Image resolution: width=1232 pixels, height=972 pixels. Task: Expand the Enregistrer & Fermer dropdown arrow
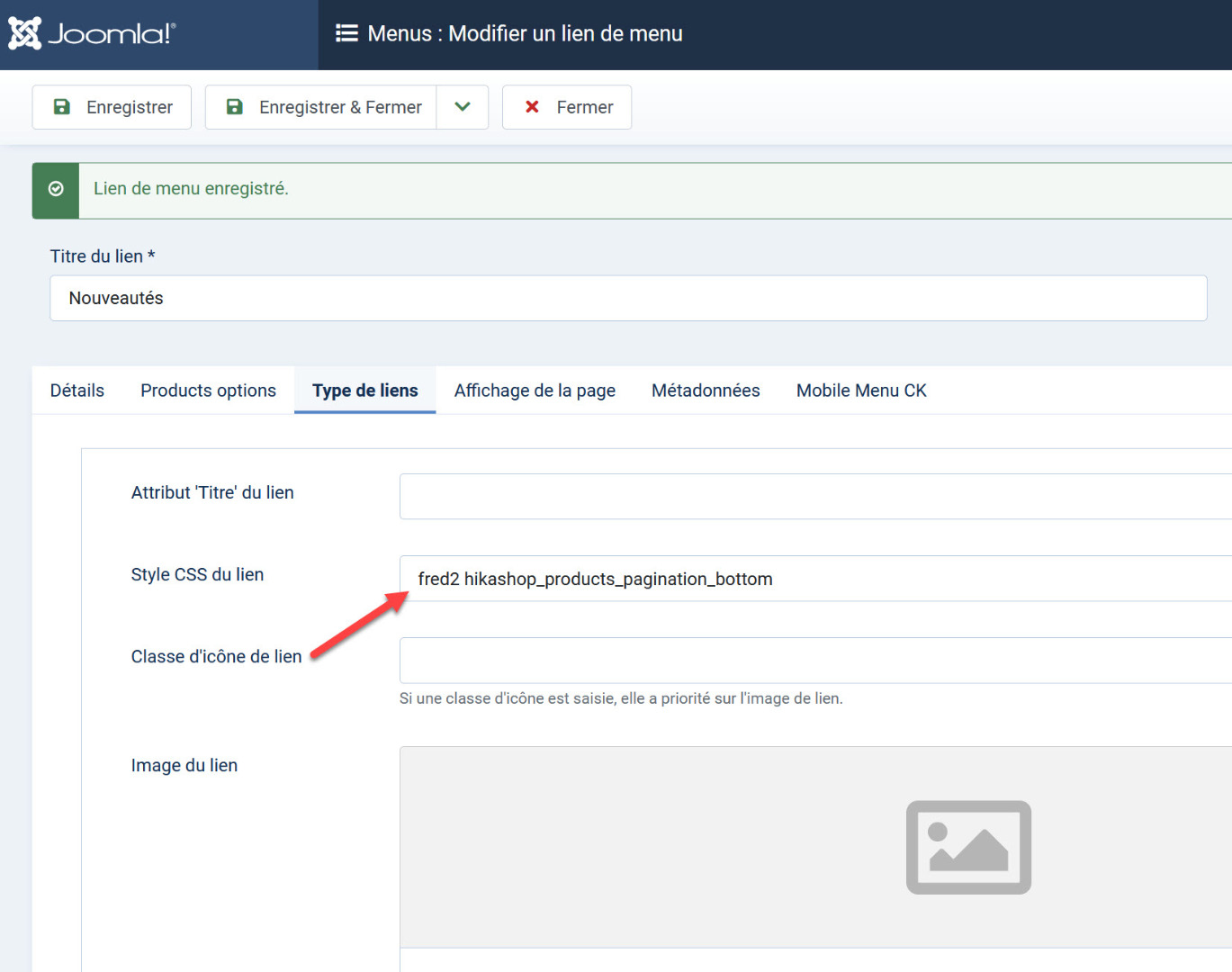463,107
